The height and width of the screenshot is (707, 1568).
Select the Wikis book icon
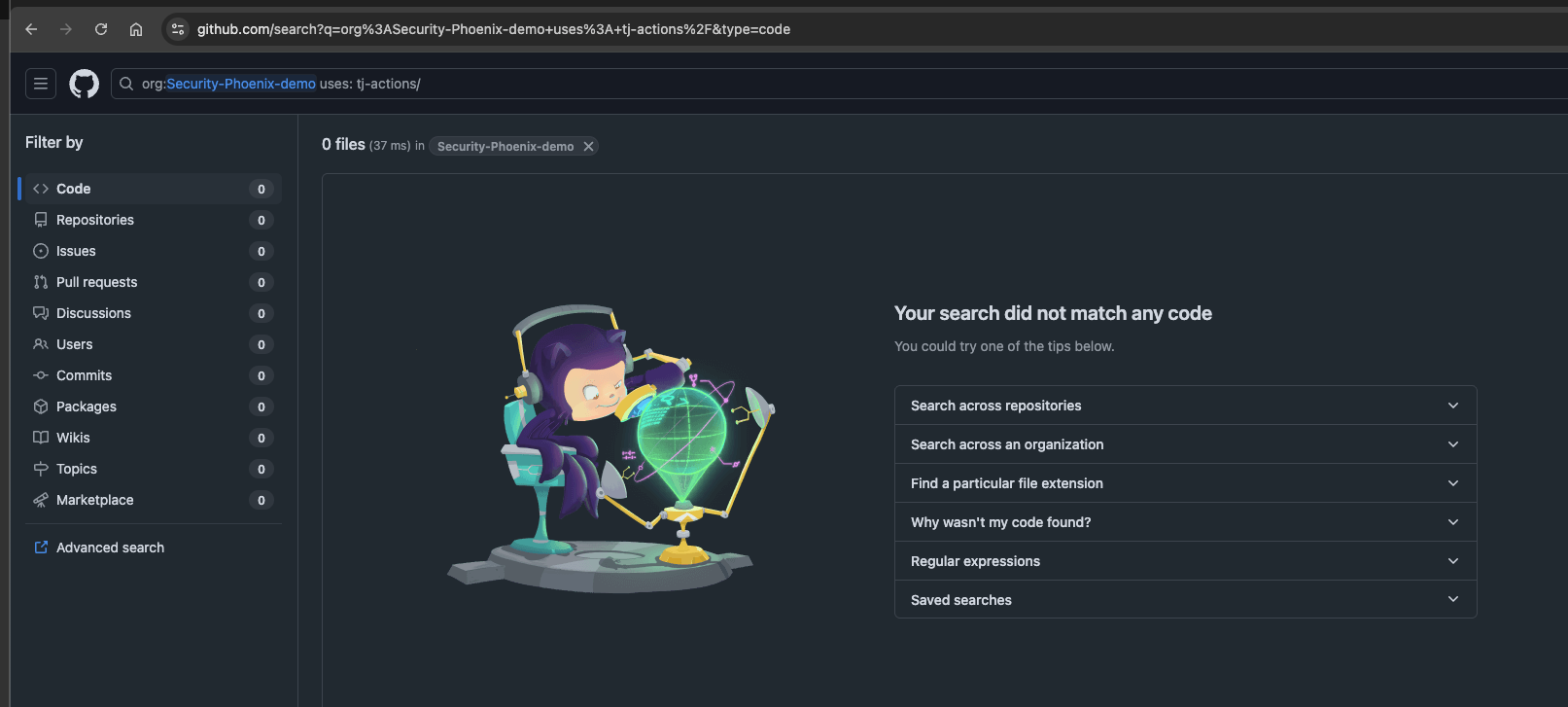(x=40, y=438)
